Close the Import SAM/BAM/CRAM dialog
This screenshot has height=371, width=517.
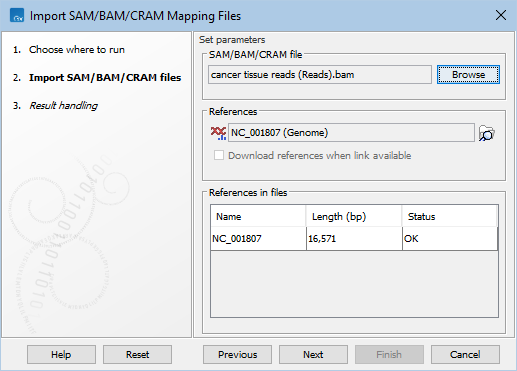[x=501, y=15]
